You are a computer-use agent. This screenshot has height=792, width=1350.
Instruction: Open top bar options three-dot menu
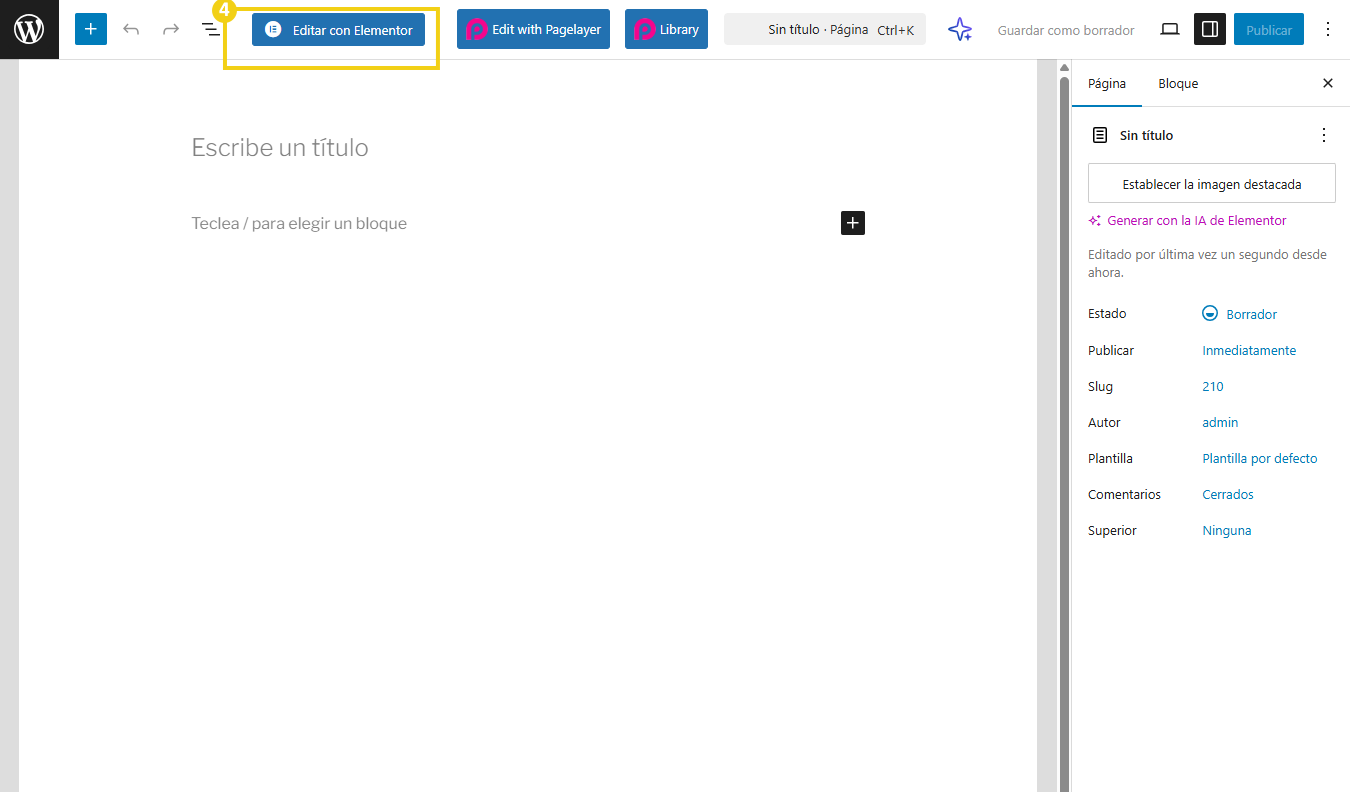pyautogui.click(x=1328, y=30)
